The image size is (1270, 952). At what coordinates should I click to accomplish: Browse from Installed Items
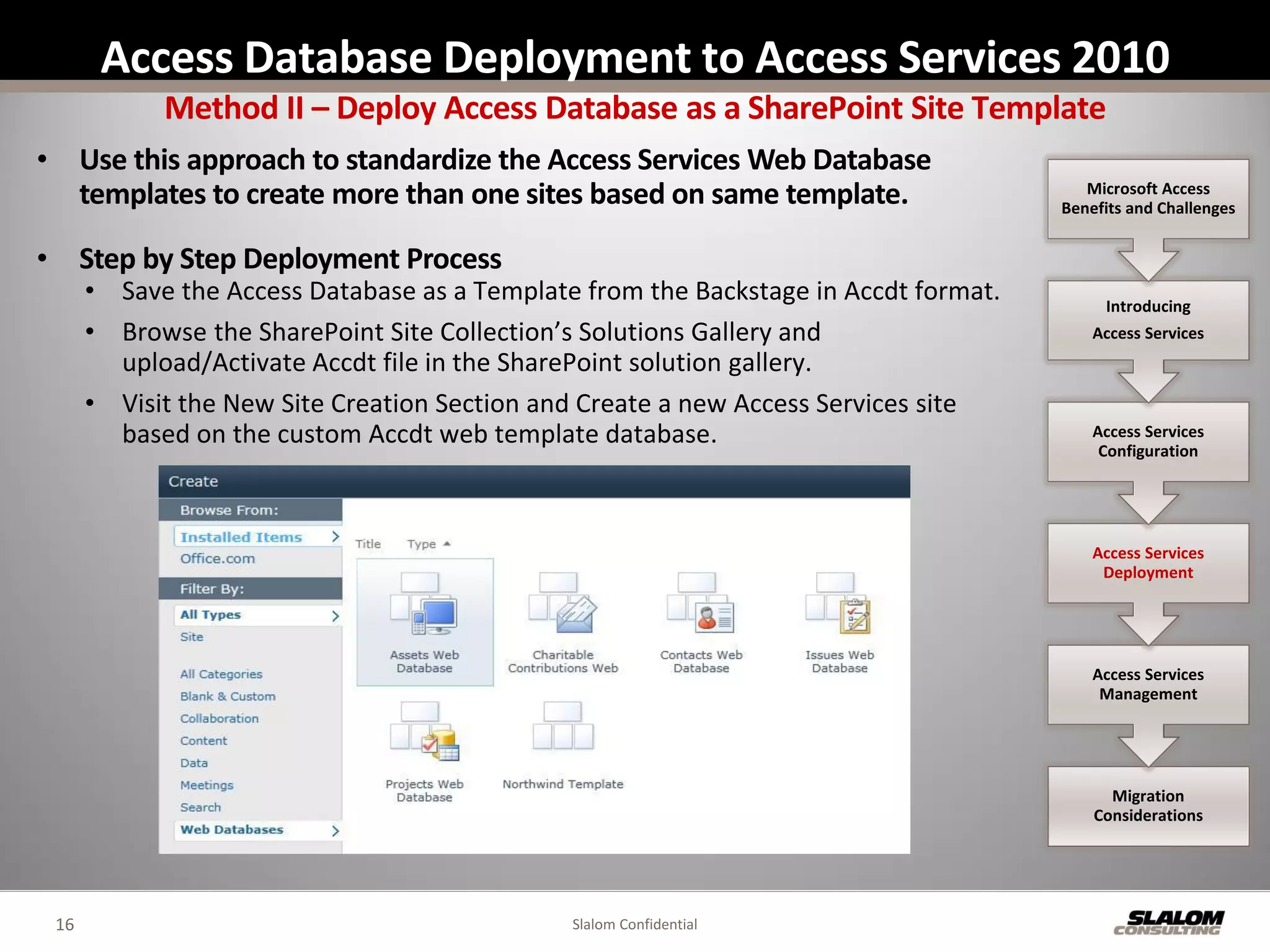coord(241,537)
